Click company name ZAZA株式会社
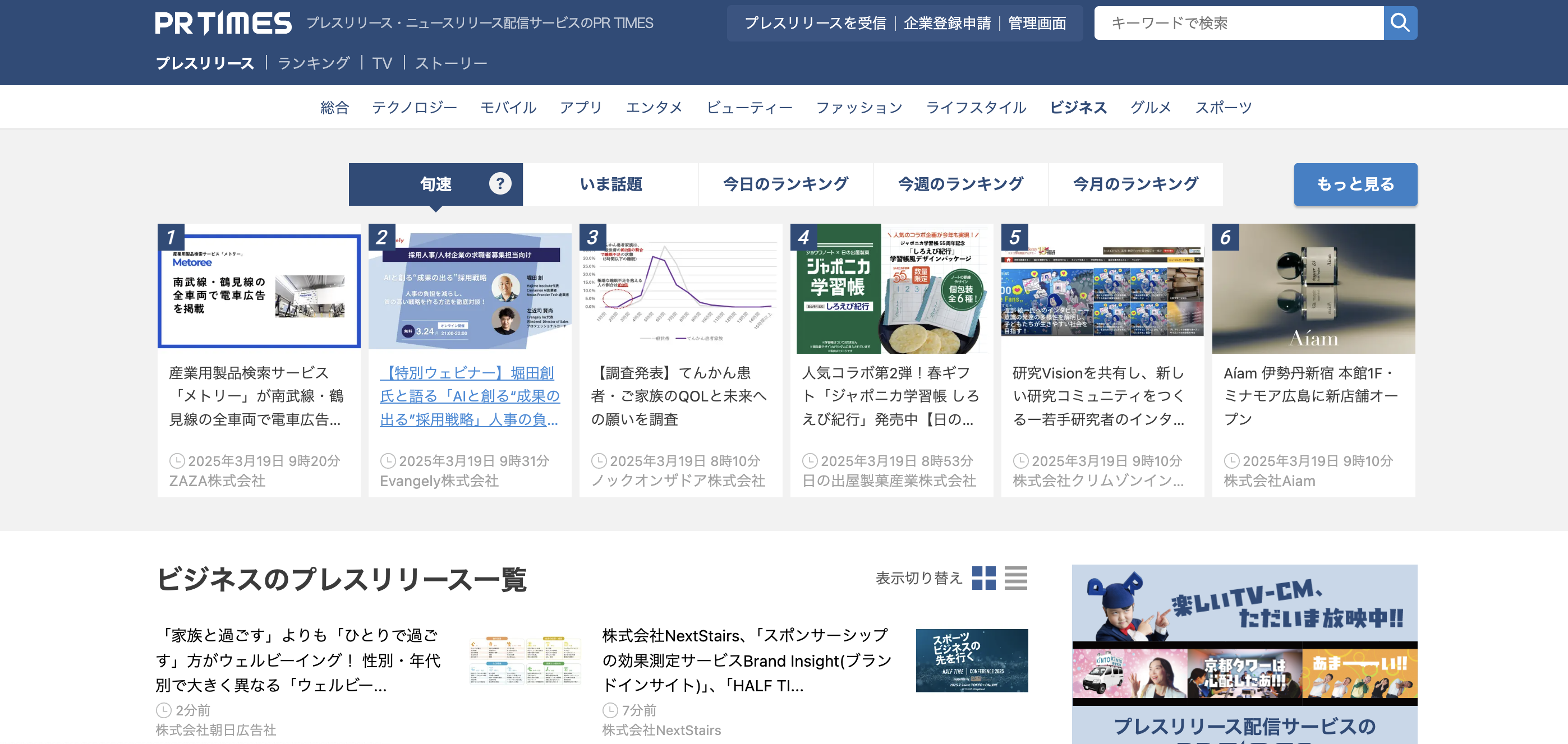The width and height of the screenshot is (1568, 744). point(217,480)
